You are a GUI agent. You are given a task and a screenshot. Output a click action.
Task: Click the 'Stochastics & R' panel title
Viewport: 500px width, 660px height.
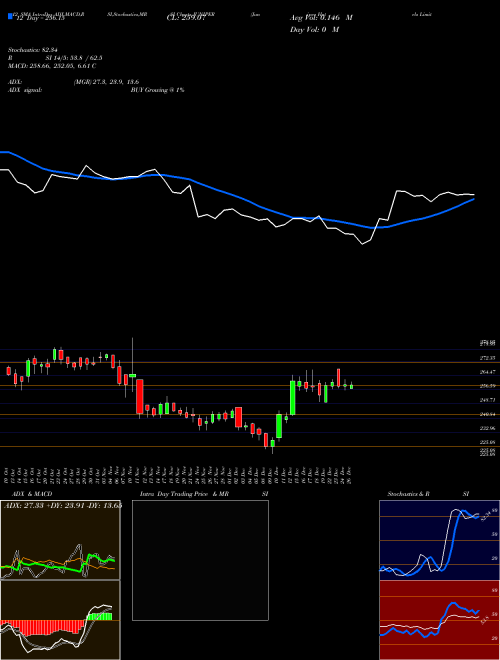coord(409,494)
